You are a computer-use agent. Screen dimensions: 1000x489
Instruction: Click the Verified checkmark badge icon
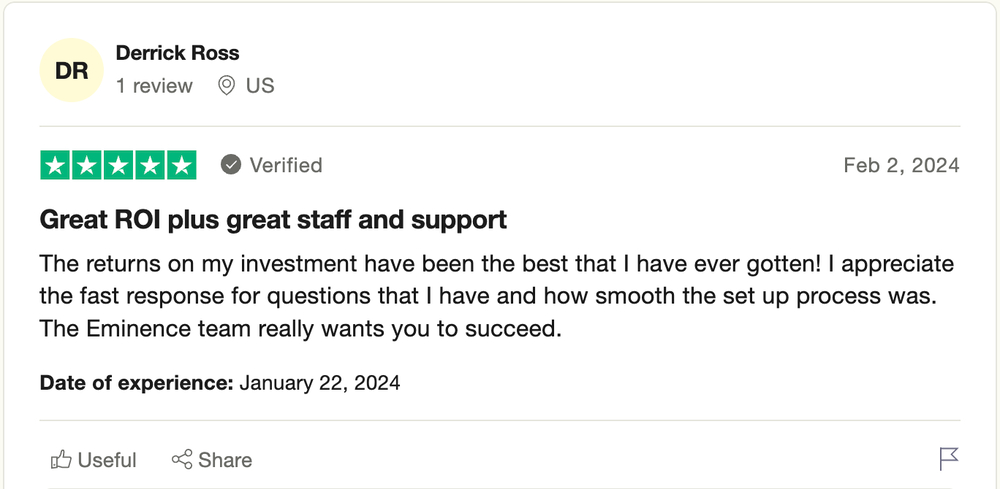click(x=231, y=165)
